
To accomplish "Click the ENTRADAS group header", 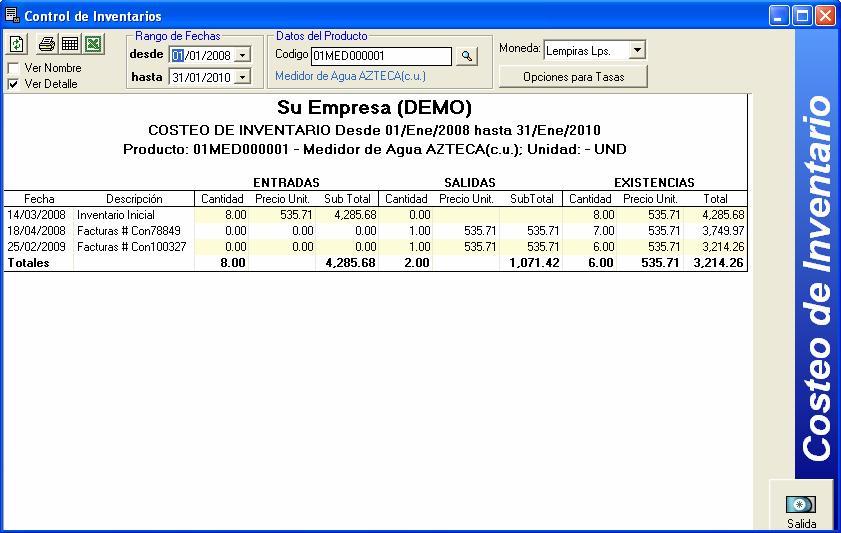I will pyautogui.click(x=286, y=182).
